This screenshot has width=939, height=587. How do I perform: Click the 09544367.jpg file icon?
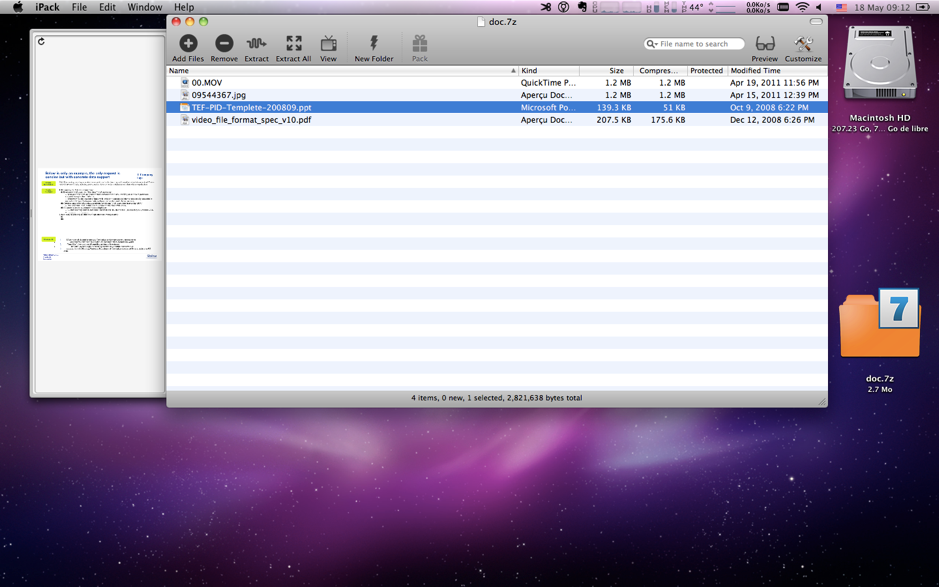tap(185, 95)
